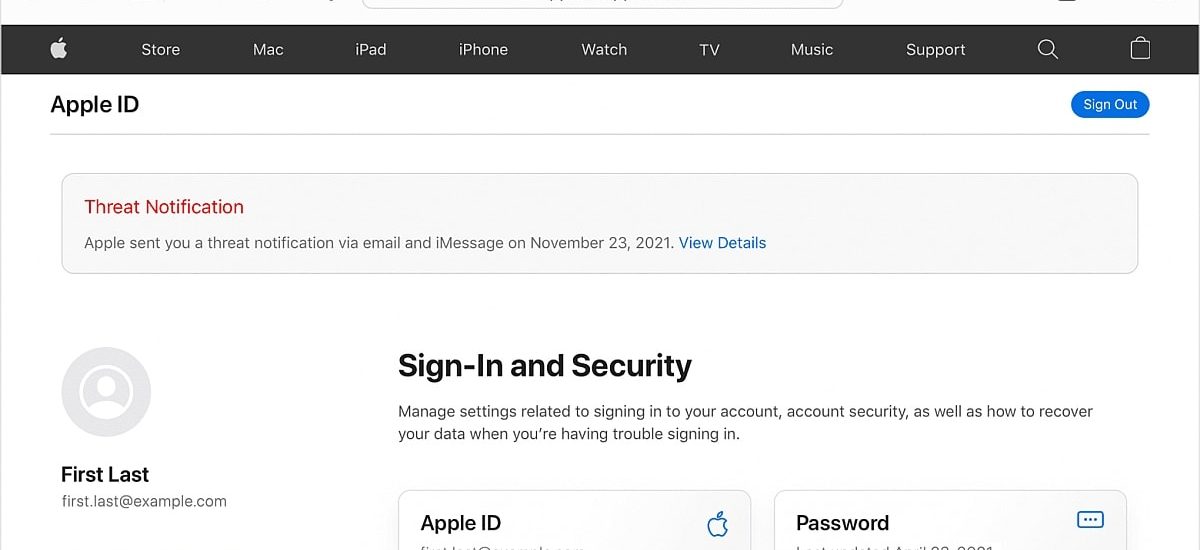
Task: Click the Apple logo in navigation bar
Action: point(59,48)
